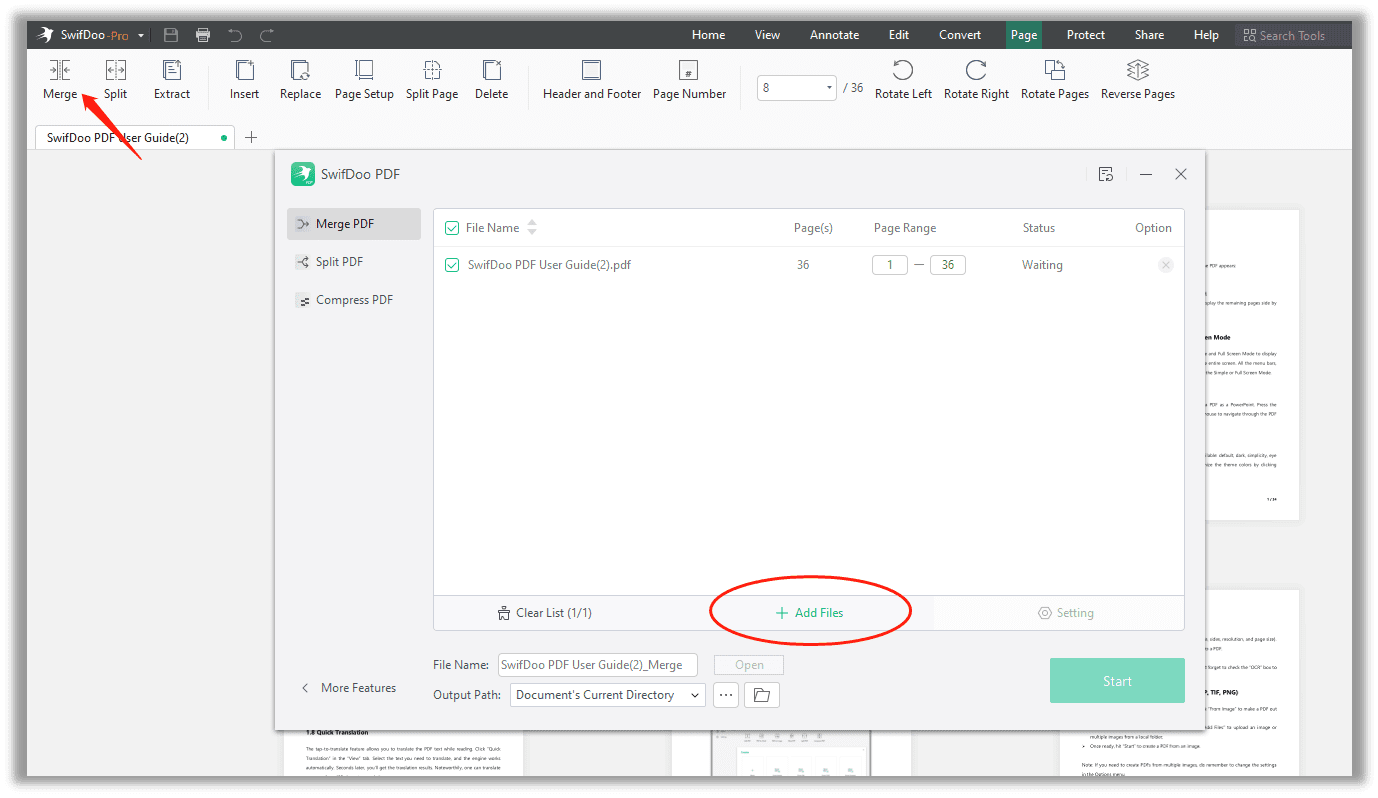This screenshot has height=798, width=1378.
Task: Open the Share tab
Action: (x=1149, y=35)
